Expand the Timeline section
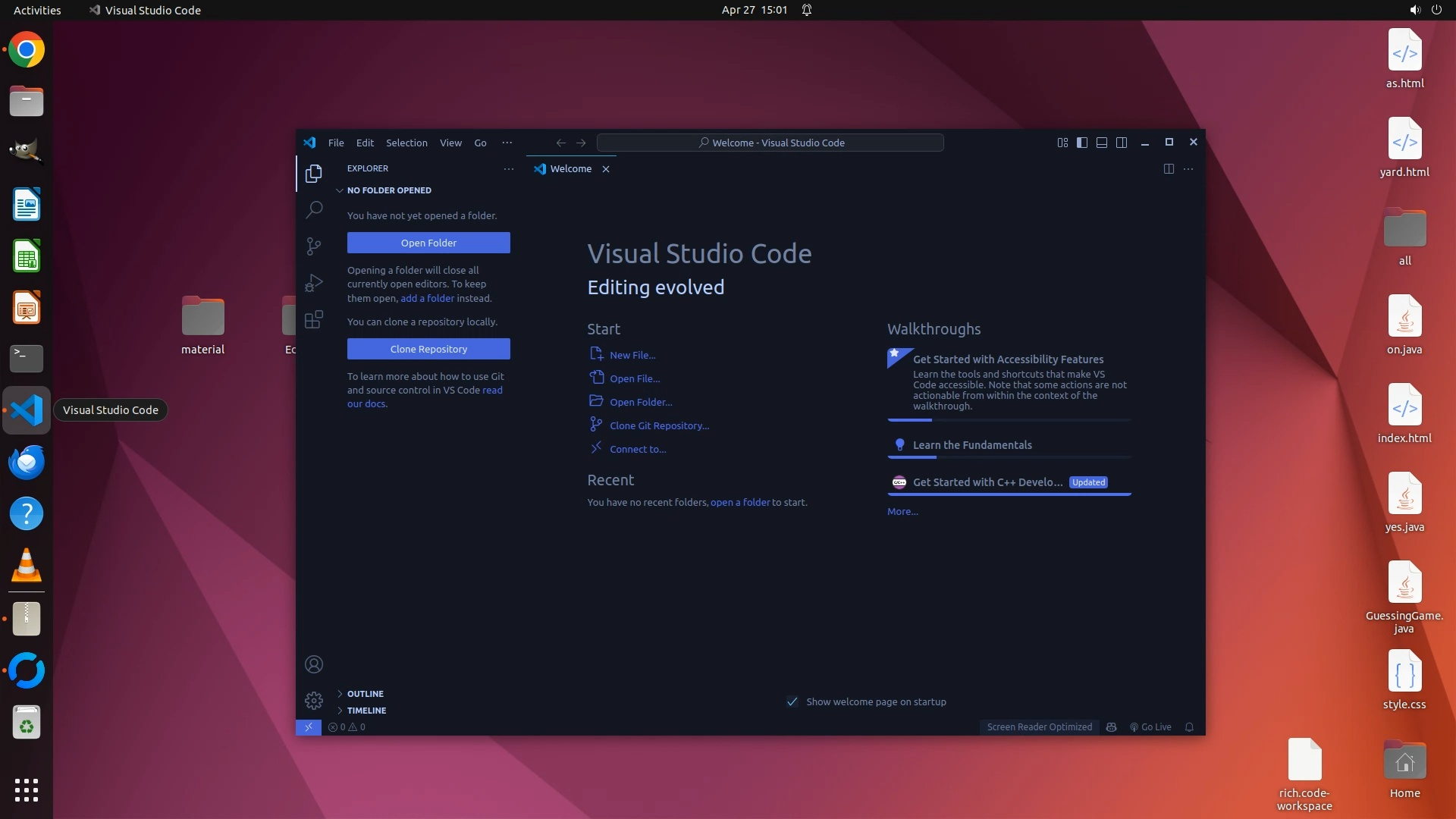Image resolution: width=1456 pixels, height=819 pixels. [x=366, y=711]
